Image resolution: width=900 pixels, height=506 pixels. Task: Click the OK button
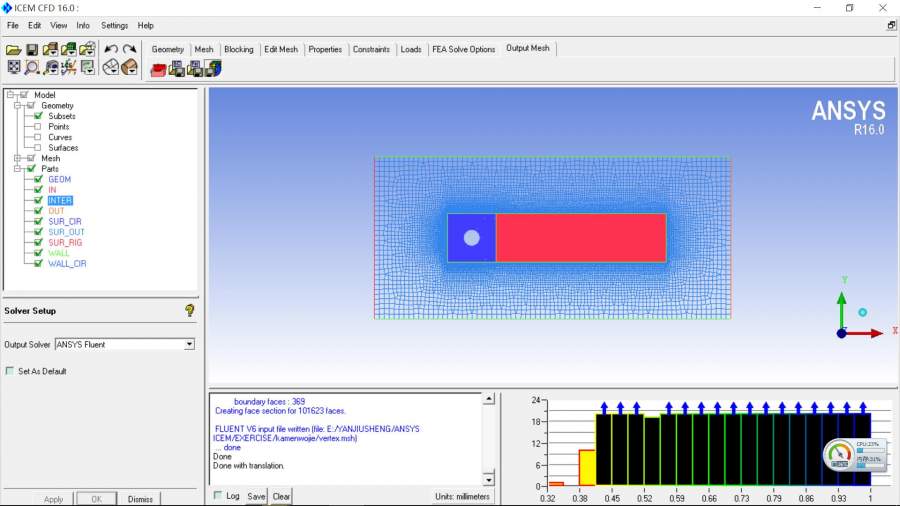pos(96,499)
